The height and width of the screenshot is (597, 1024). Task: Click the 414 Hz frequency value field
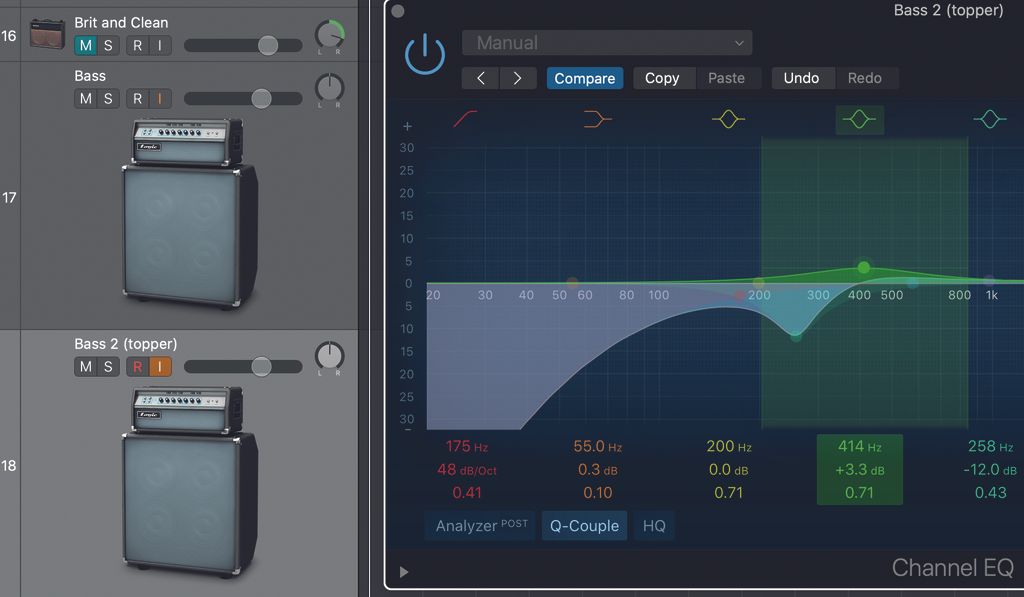[859, 446]
